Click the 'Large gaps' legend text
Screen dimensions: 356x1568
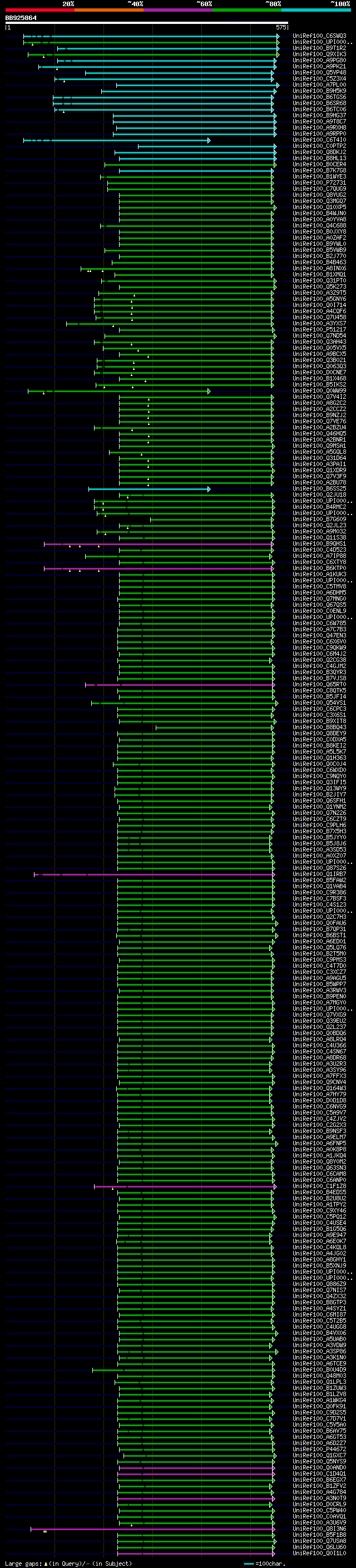[x=24, y=1563]
